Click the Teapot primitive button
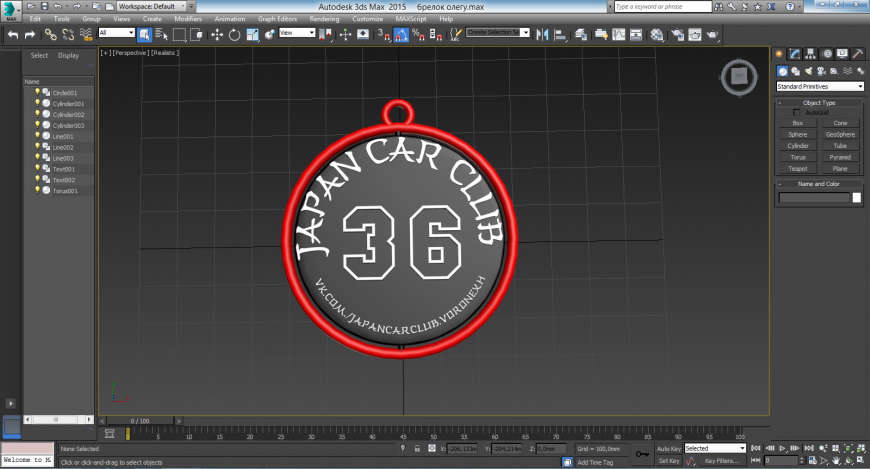 (x=797, y=169)
